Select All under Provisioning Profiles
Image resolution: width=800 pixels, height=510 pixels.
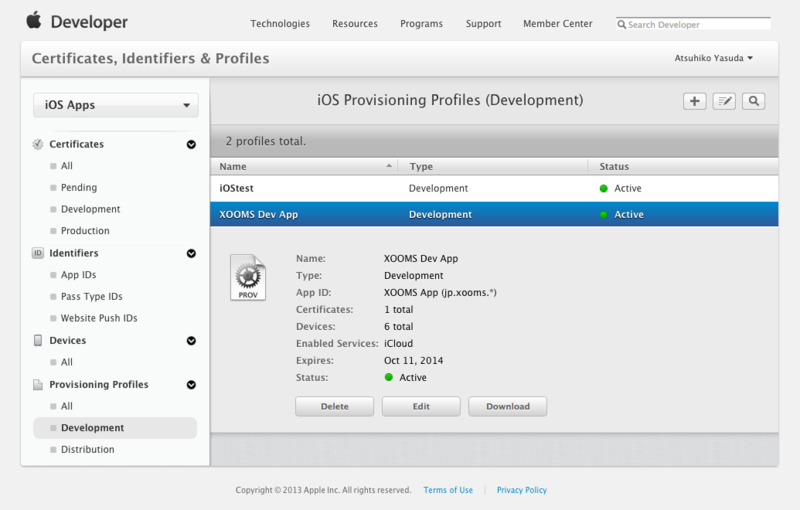click(x=67, y=406)
